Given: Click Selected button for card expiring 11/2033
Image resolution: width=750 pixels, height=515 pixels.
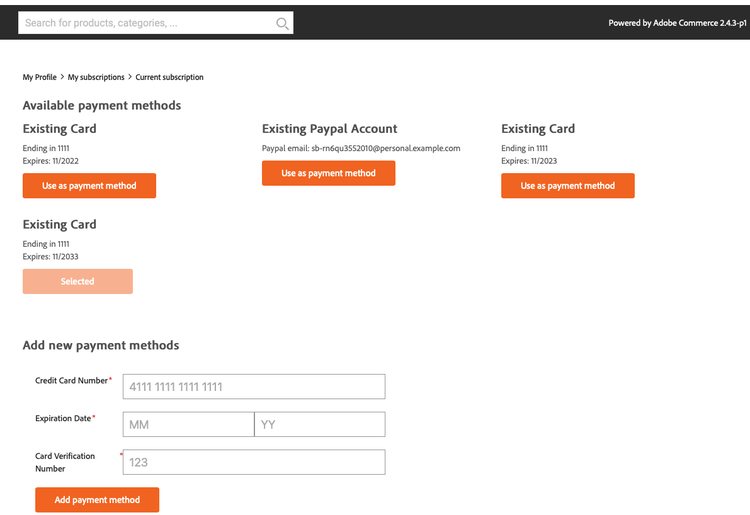Looking at the screenshot, I should tap(77, 281).
